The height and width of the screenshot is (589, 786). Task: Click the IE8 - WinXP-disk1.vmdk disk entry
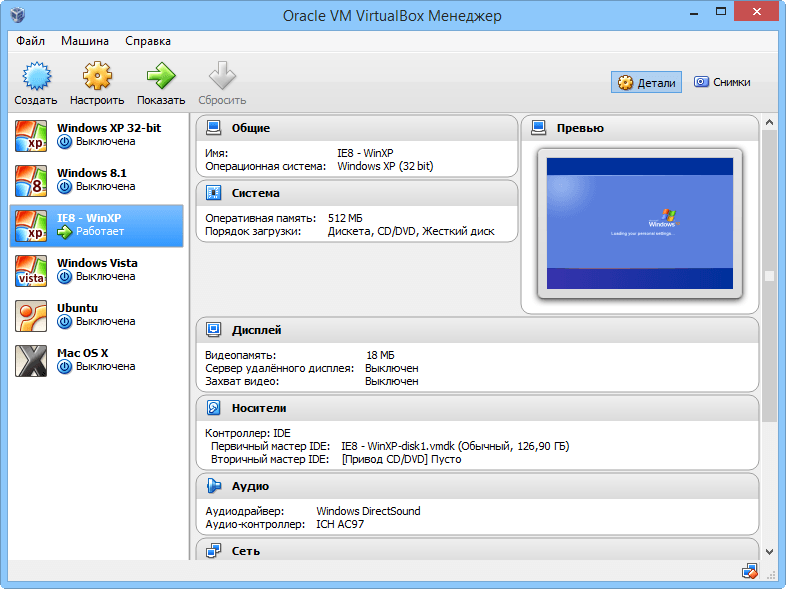pos(455,446)
